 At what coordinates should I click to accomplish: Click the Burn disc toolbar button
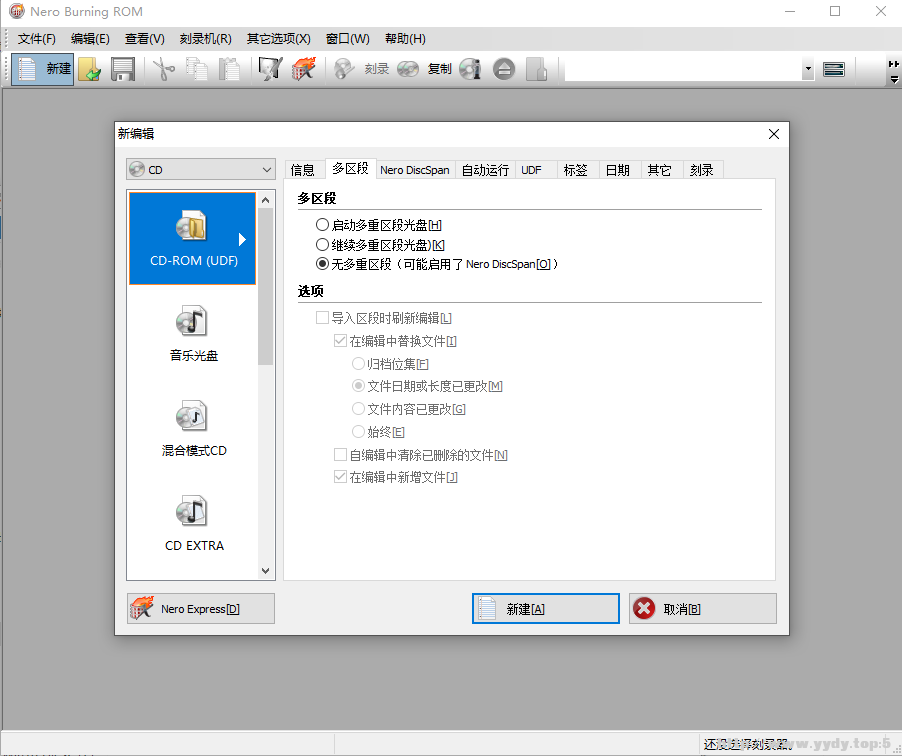[x=362, y=69]
